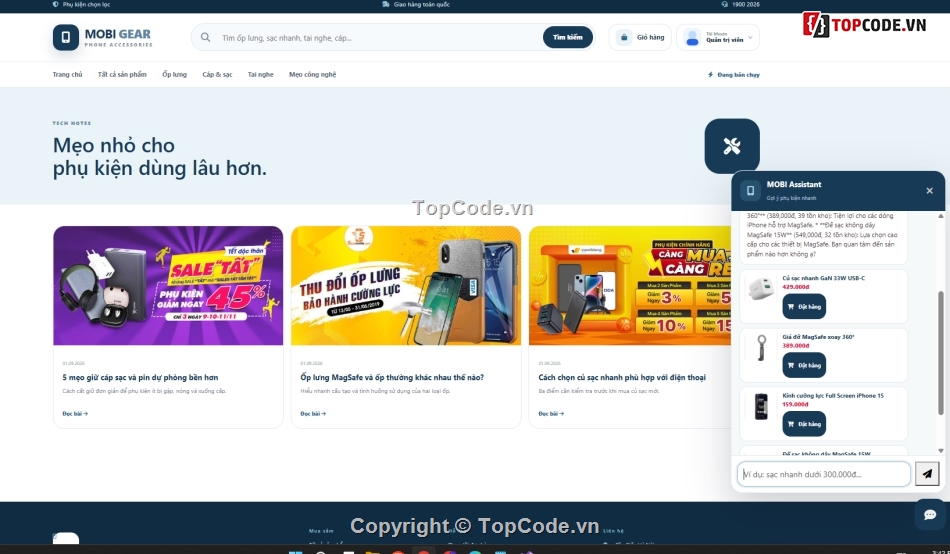Click the magnifier icon in search bar
The image size is (950, 554).
click(x=205, y=38)
